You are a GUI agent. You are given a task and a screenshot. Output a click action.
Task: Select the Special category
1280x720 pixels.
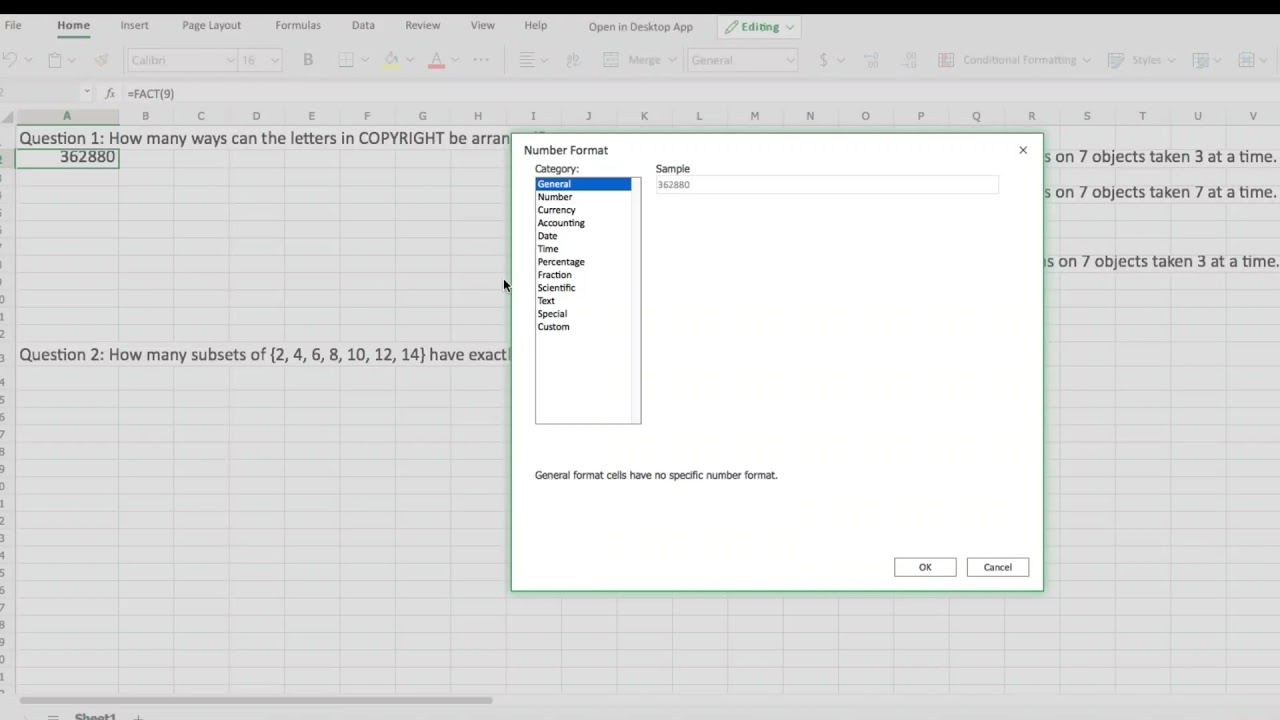click(x=583, y=314)
